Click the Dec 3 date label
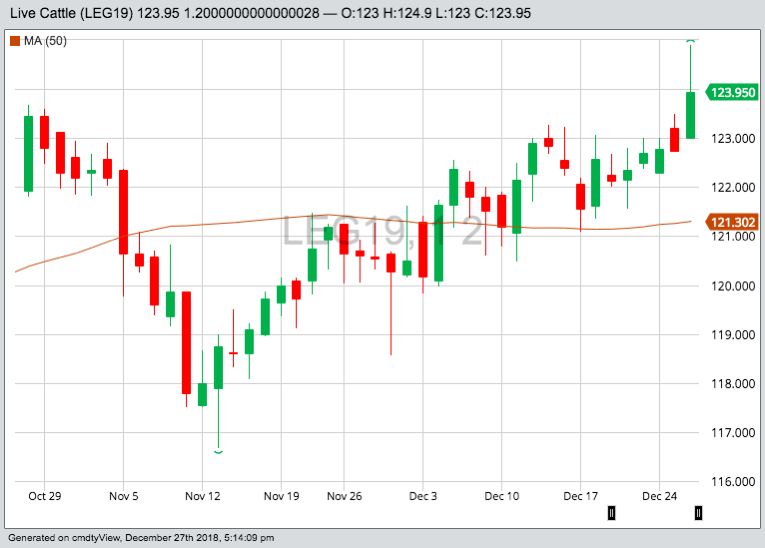Screen dimensions: 765x548 423,496
